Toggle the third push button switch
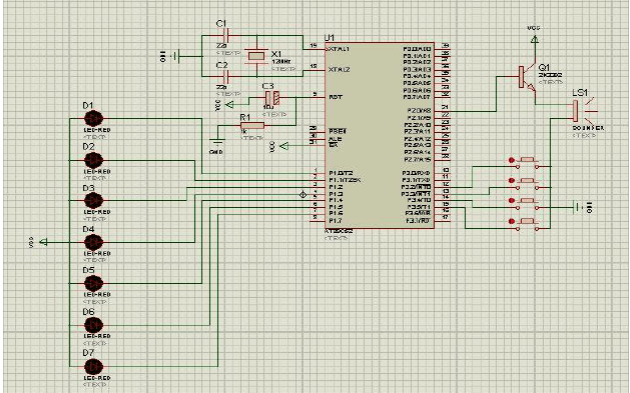This screenshot has height=393, width=630. (x=527, y=204)
